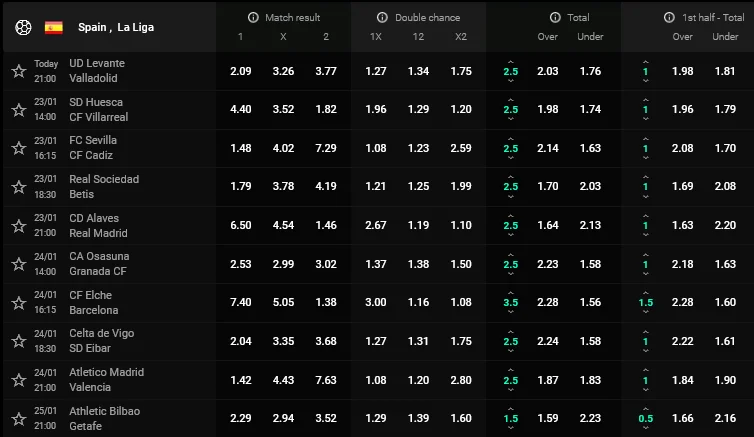Screen dimensions: 754x437
Task: Toggle favorite star for CD Alaves vs Real Madrid
Action: click(18, 225)
